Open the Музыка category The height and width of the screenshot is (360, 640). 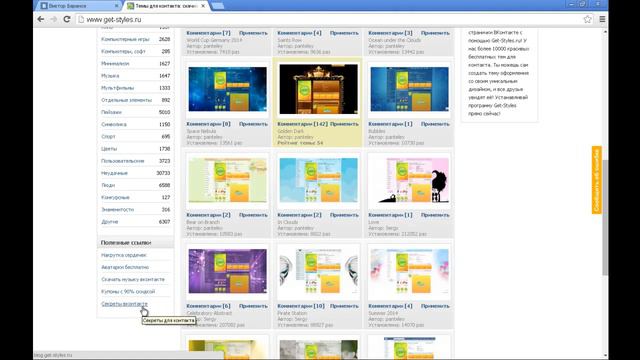[x=110, y=76]
